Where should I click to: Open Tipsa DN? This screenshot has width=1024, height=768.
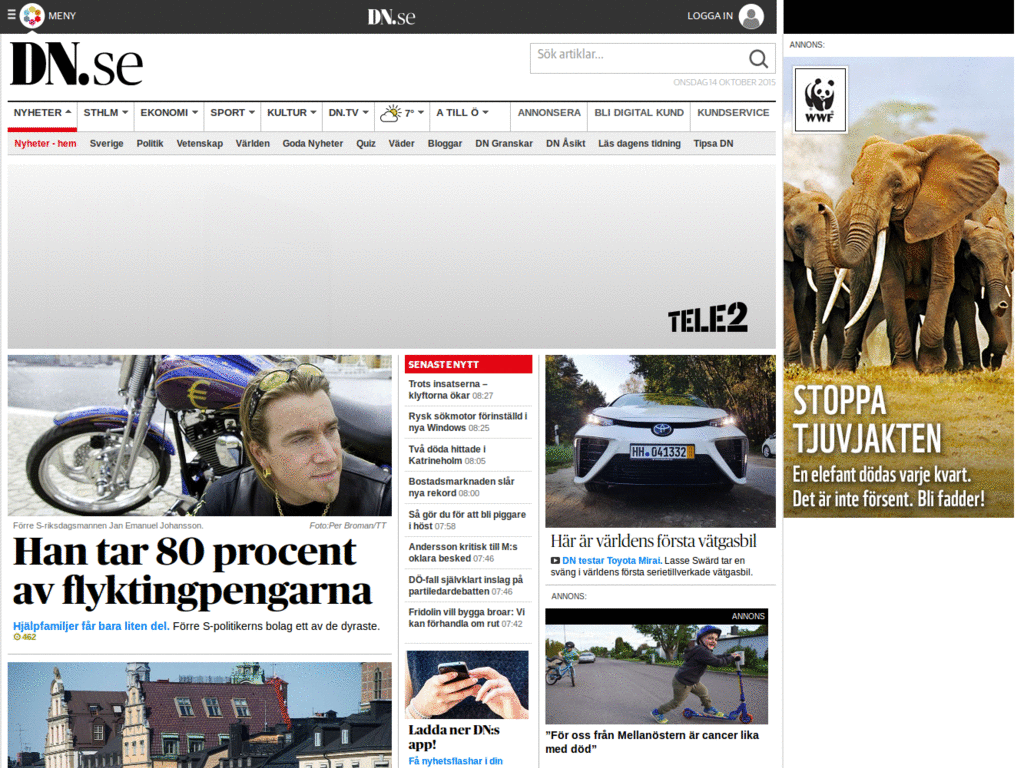point(713,144)
